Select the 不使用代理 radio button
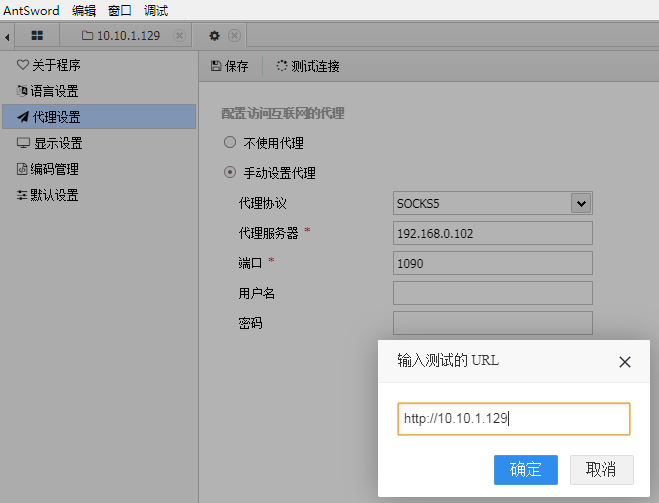The height and width of the screenshot is (503, 659). [230, 142]
